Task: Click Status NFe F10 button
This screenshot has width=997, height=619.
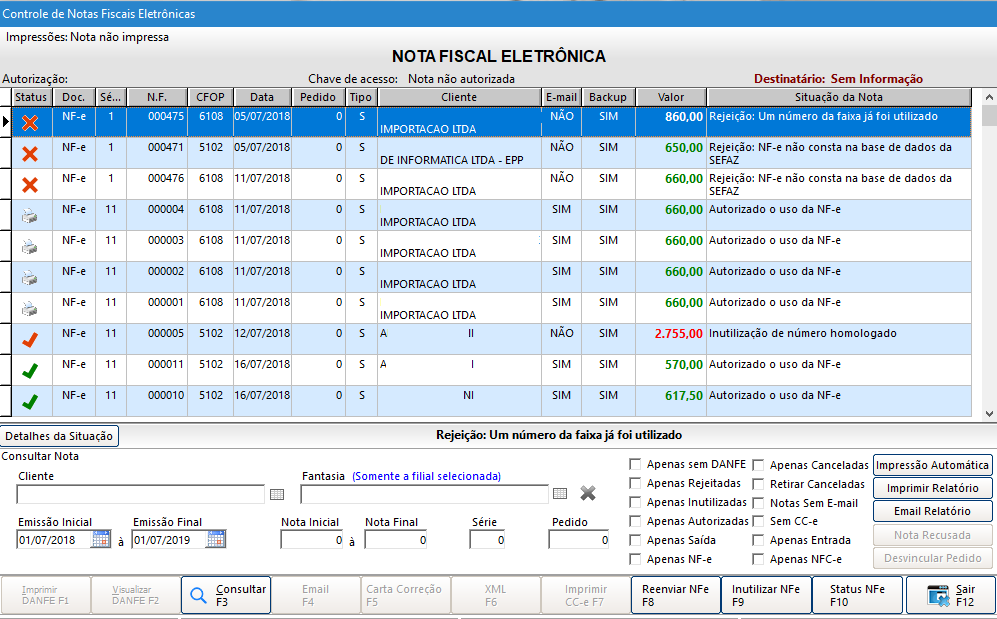Action: (857, 595)
